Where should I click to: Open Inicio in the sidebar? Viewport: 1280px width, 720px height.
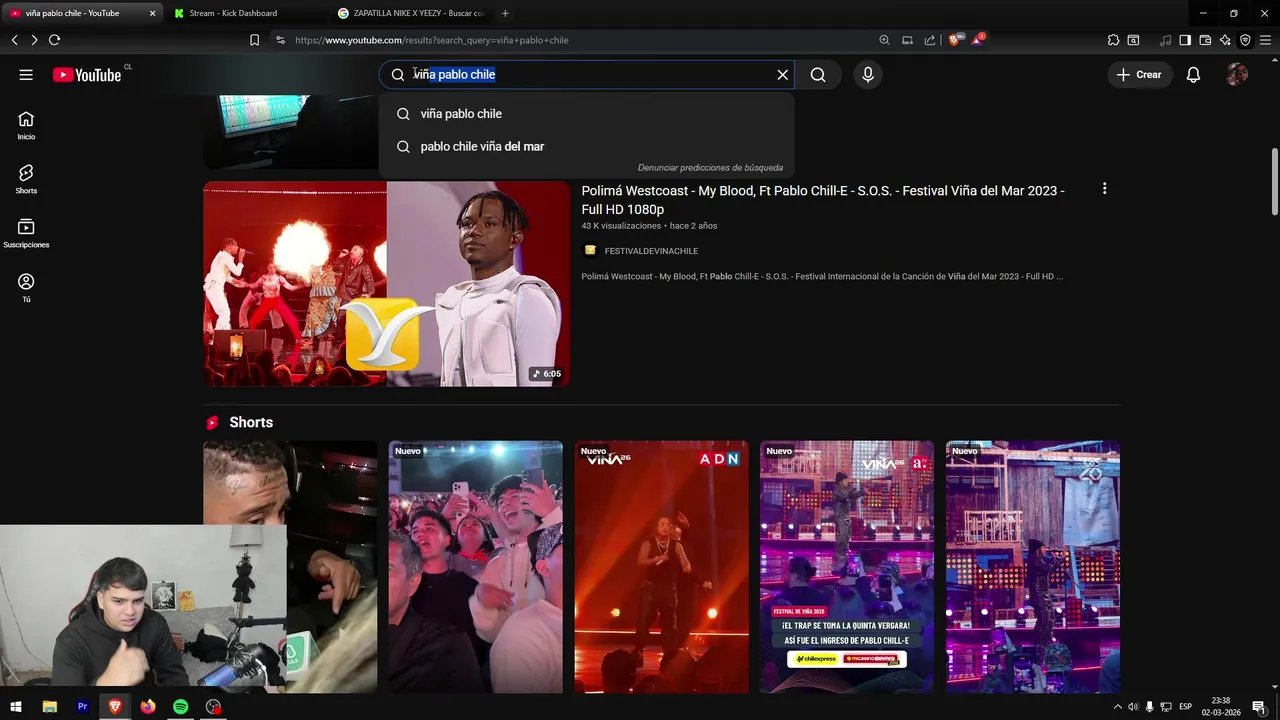pyautogui.click(x=26, y=125)
